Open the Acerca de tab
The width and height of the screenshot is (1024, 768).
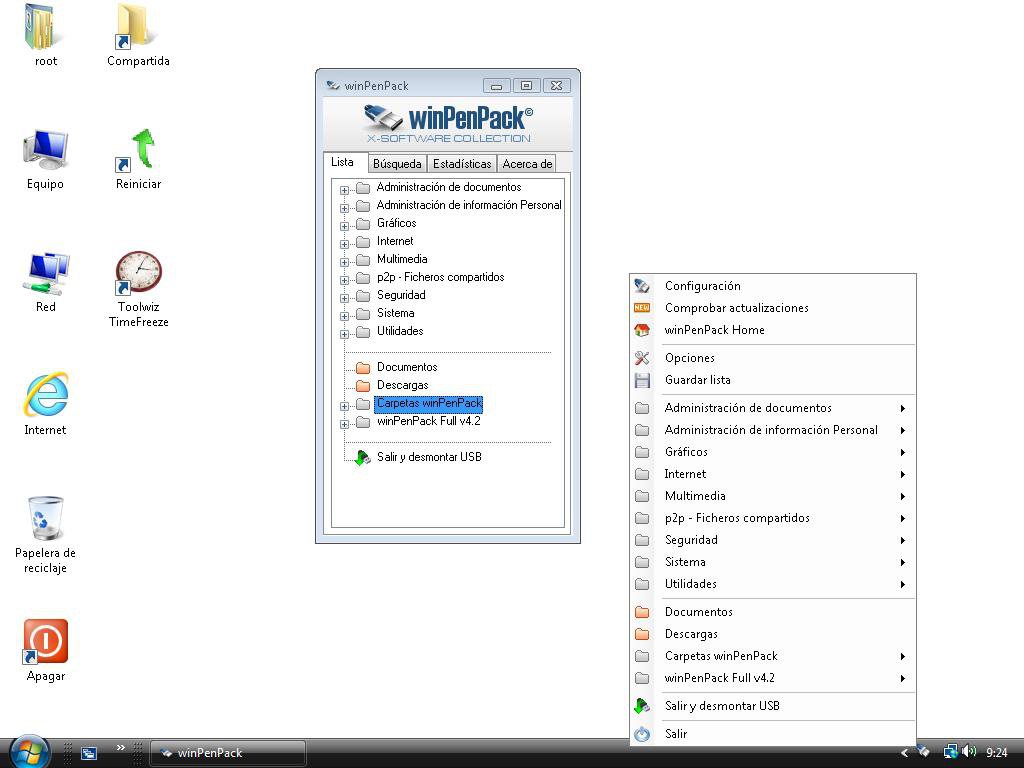pos(527,164)
